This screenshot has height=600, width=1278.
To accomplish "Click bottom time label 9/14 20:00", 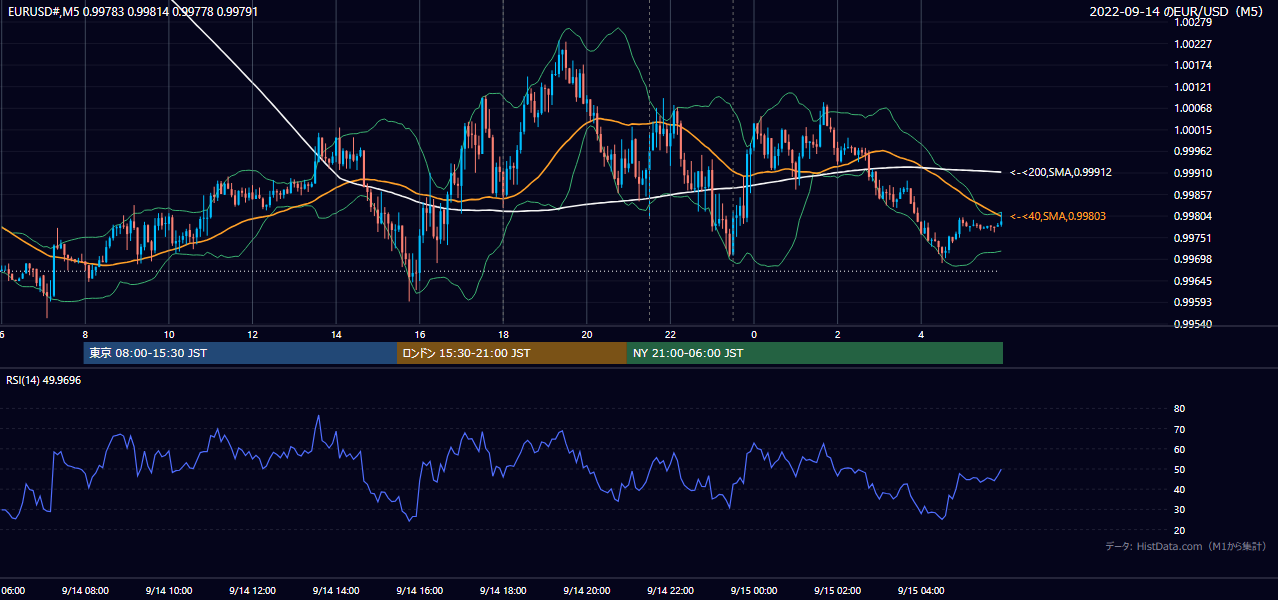I will 587,590.
